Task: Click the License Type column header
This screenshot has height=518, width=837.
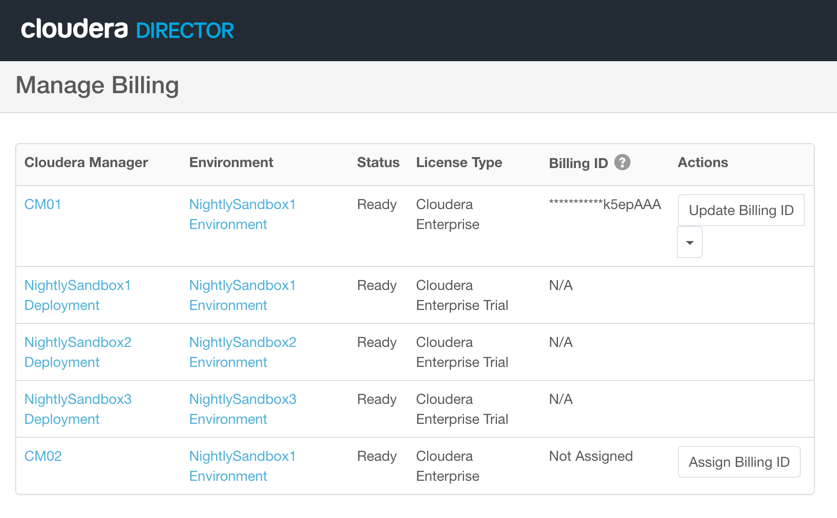Action: tap(459, 162)
